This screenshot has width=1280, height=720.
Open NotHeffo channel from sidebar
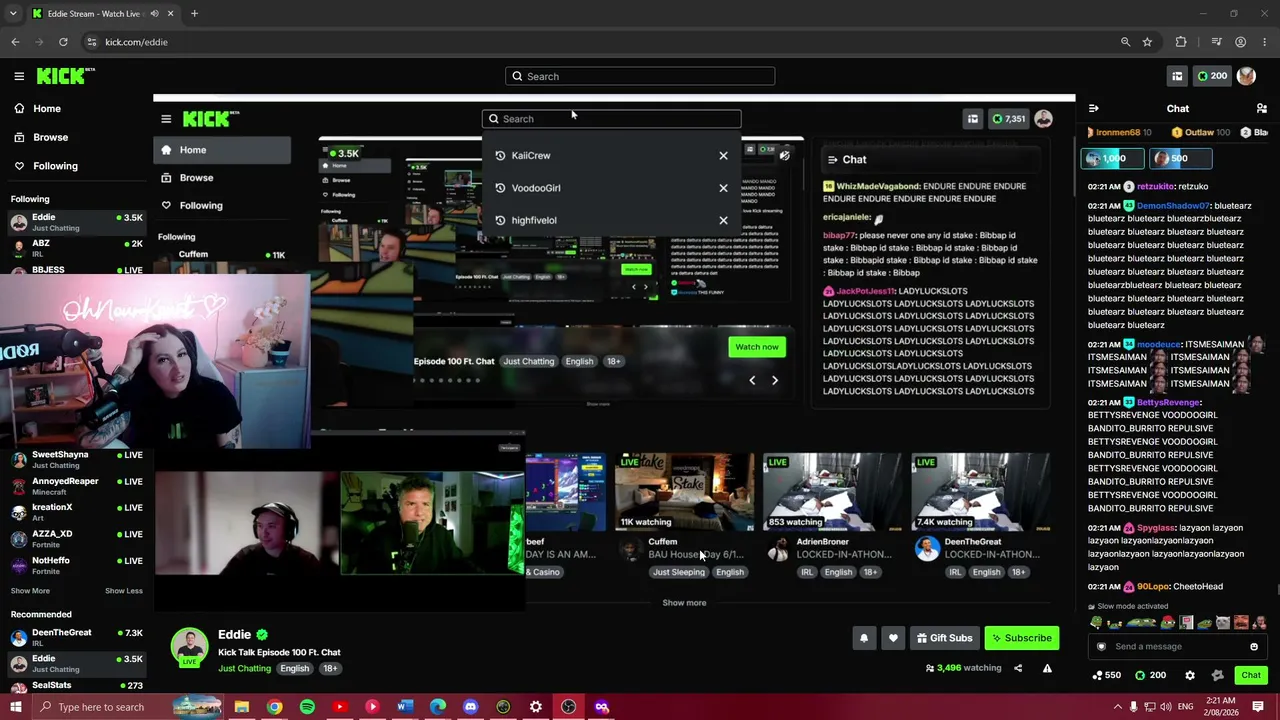76,565
